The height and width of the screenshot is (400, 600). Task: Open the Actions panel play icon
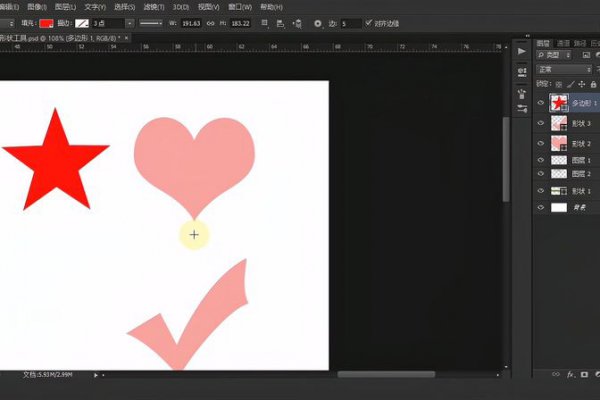522,51
